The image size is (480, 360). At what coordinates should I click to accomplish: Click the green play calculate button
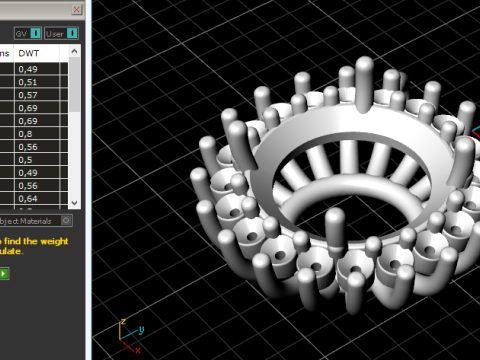(x=4, y=274)
